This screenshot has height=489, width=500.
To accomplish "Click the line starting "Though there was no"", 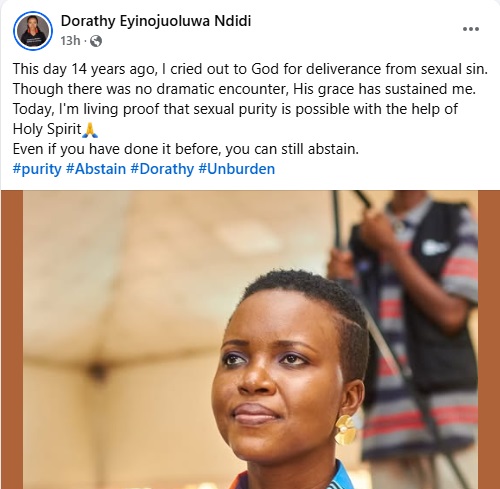I will (x=244, y=89).
